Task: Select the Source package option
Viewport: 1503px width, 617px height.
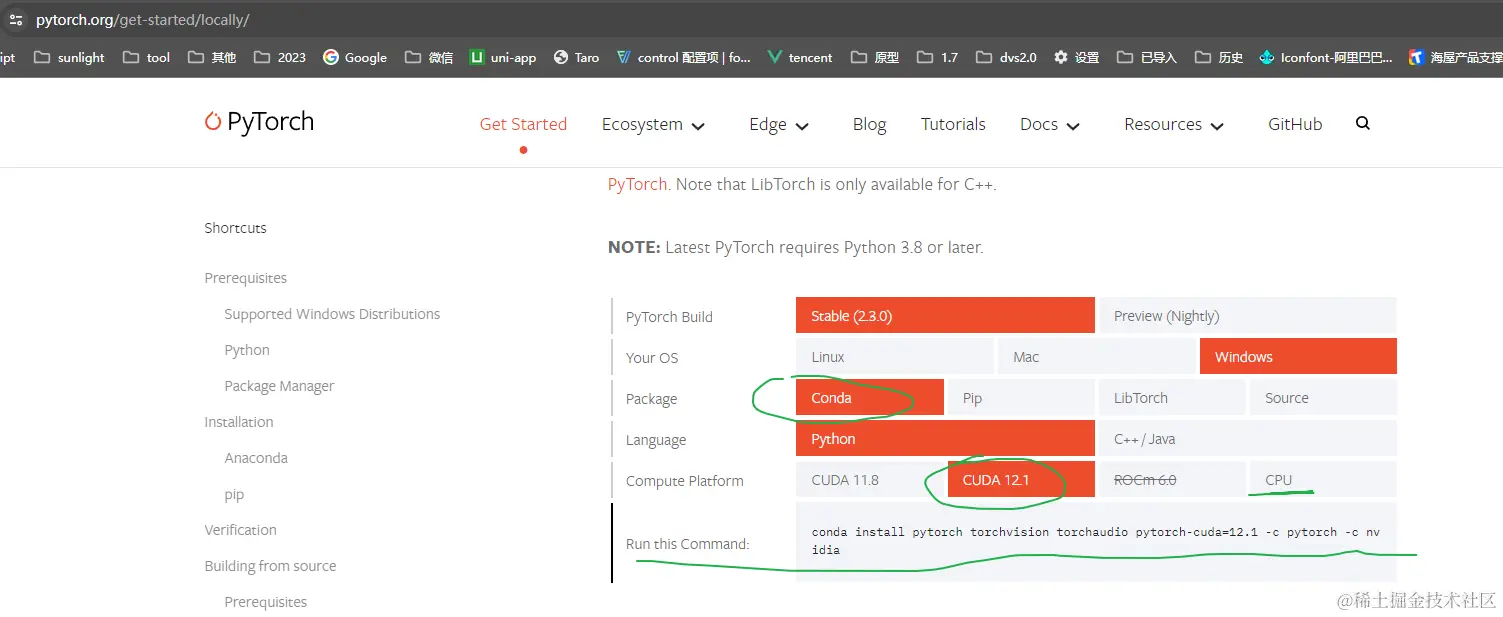Action: (1323, 397)
